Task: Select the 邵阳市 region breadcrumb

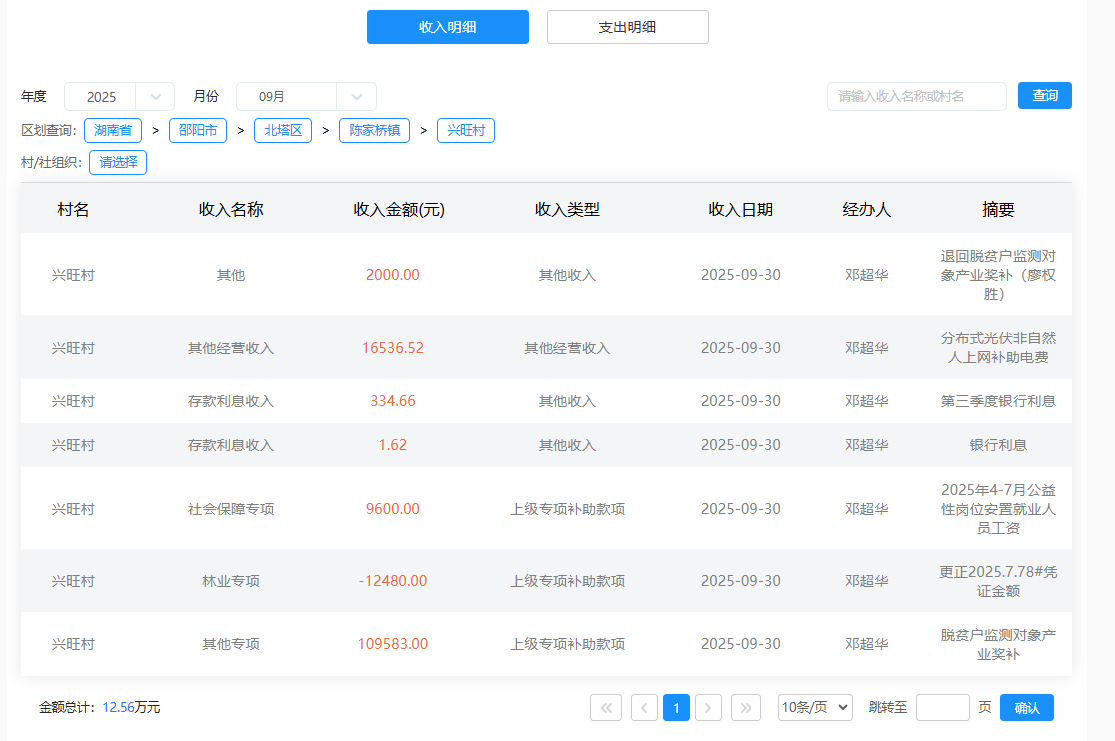Action: [x=197, y=131]
